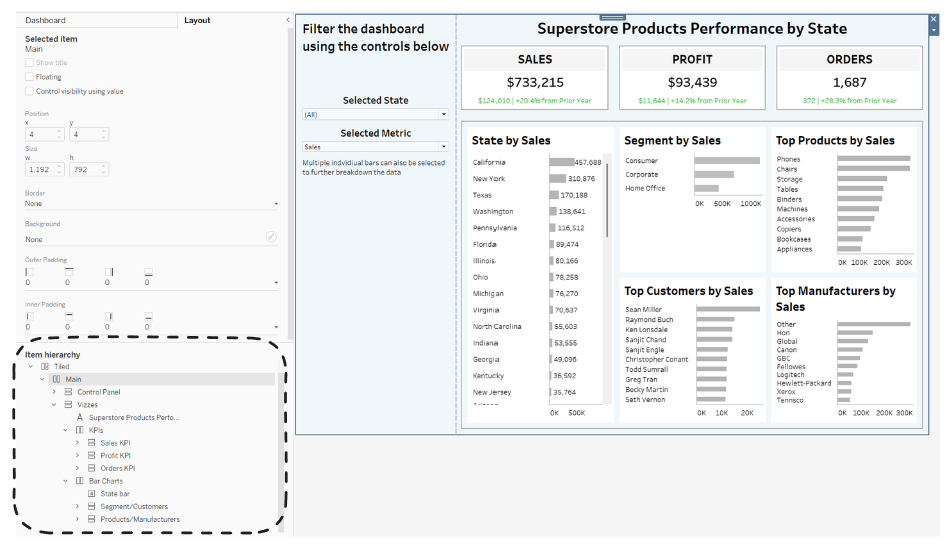Screen dimensions: 952x555
Task: Click the outer padding top icon
Action: [x=68, y=271]
